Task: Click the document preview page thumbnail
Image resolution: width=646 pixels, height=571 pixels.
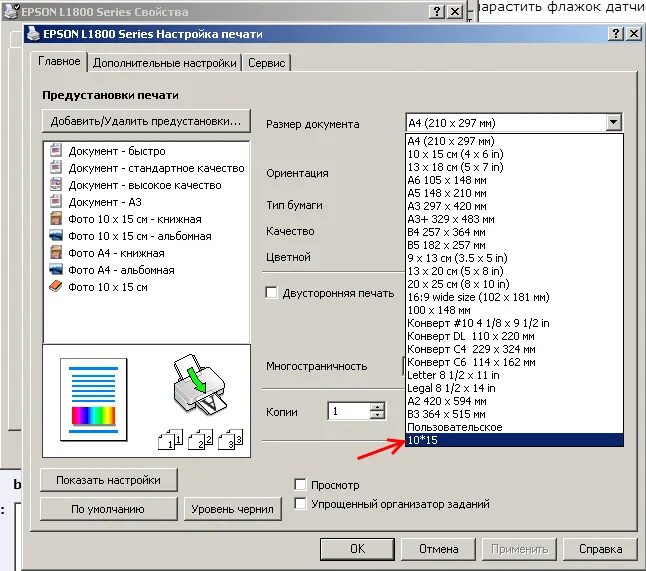Action: [x=94, y=399]
